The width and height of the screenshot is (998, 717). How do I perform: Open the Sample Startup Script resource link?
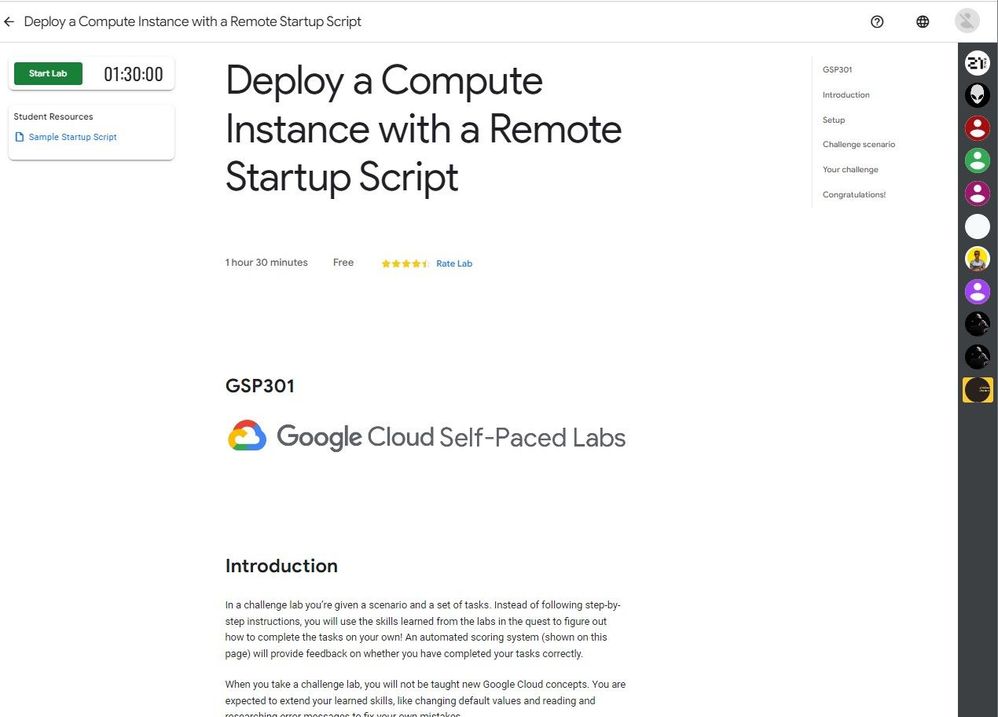[x=73, y=137]
